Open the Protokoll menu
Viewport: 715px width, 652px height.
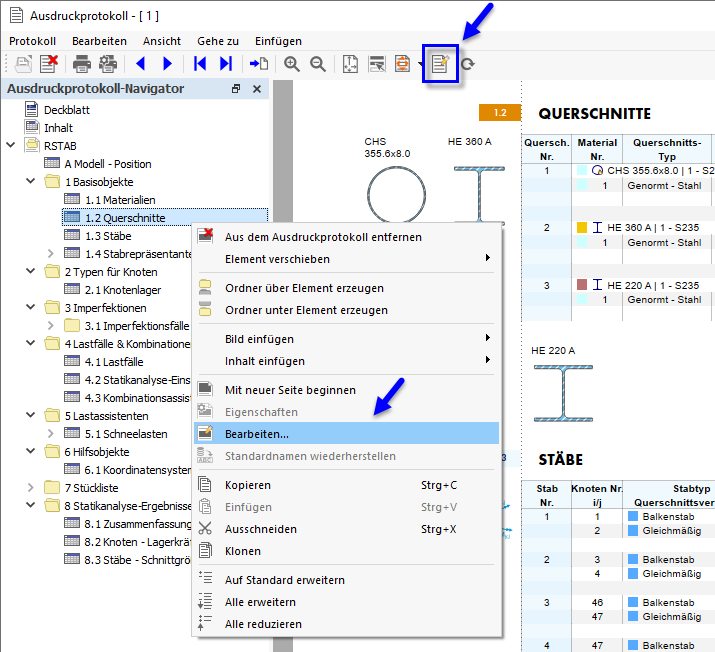point(32,41)
